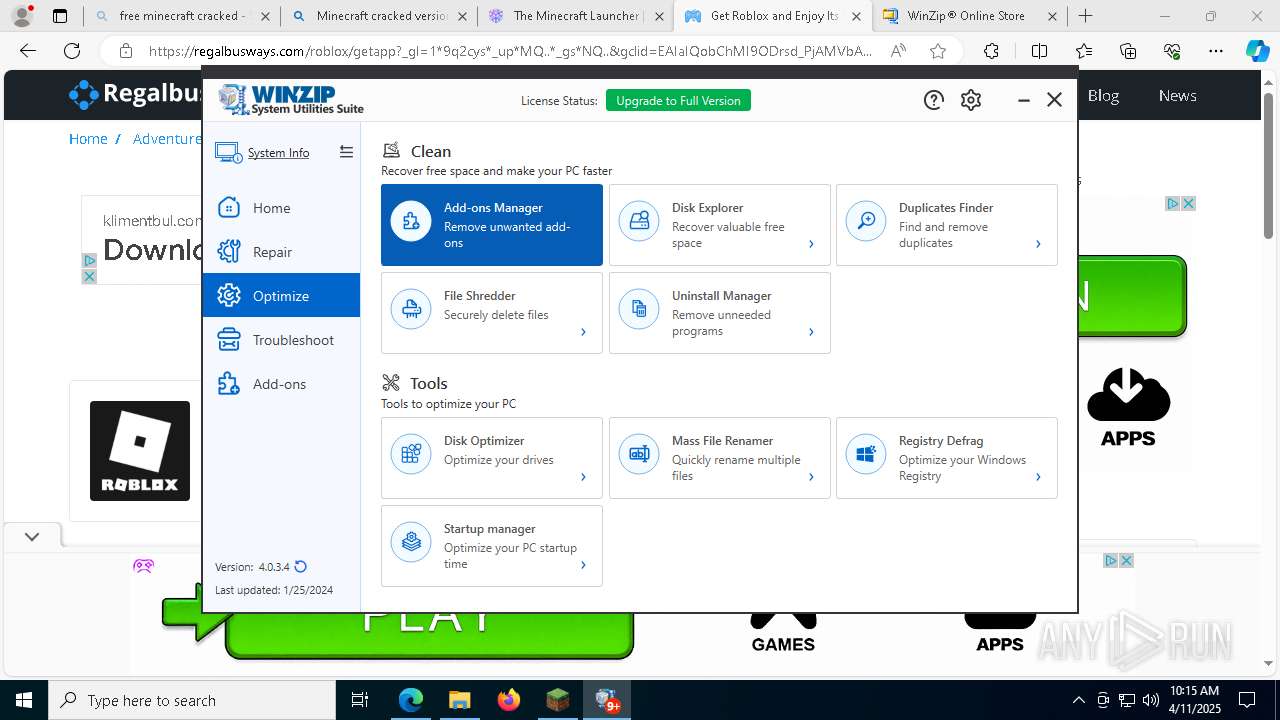Open the Troubleshoot section
1280x720 pixels.
click(281, 340)
